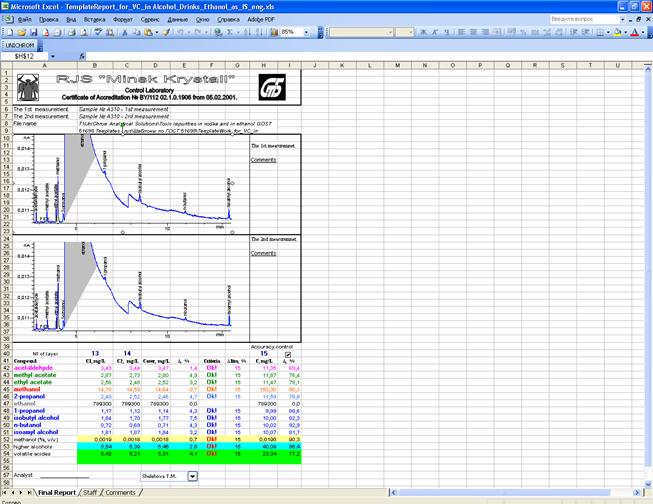Image resolution: width=653 pixels, height=504 pixels.
Task: Click the Name Box showing $H$12
Action: [x=25, y=56]
